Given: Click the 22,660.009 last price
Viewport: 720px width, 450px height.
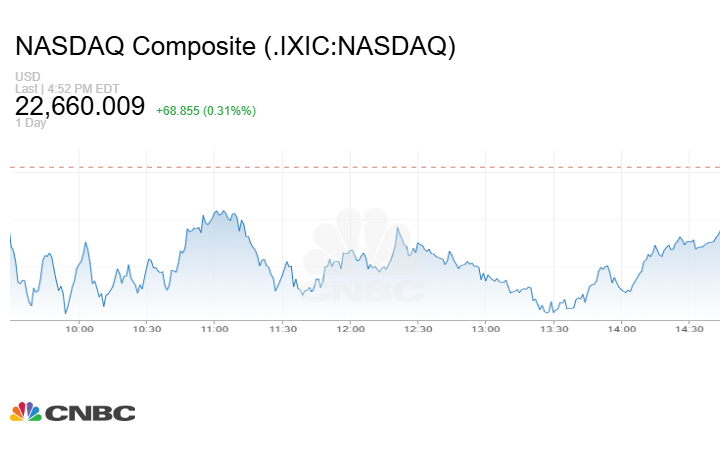Looking at the screenshot, I should (x=80, y=107).
